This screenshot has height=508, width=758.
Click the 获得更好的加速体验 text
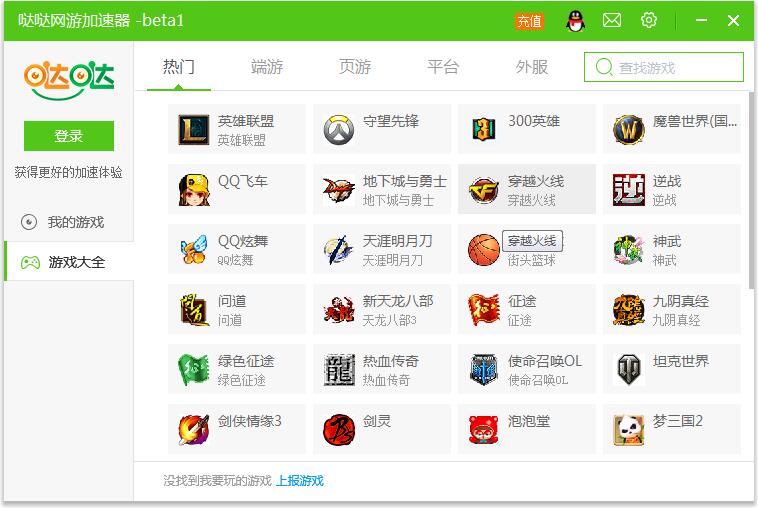[x=69, y=172]
